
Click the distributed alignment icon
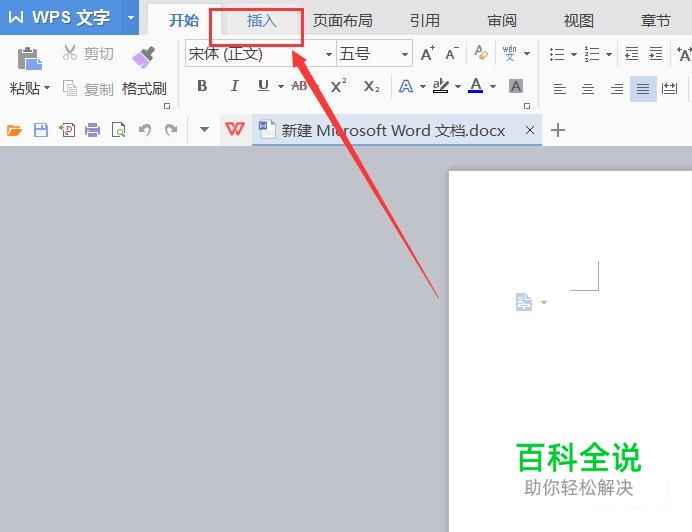click(669, 89)
